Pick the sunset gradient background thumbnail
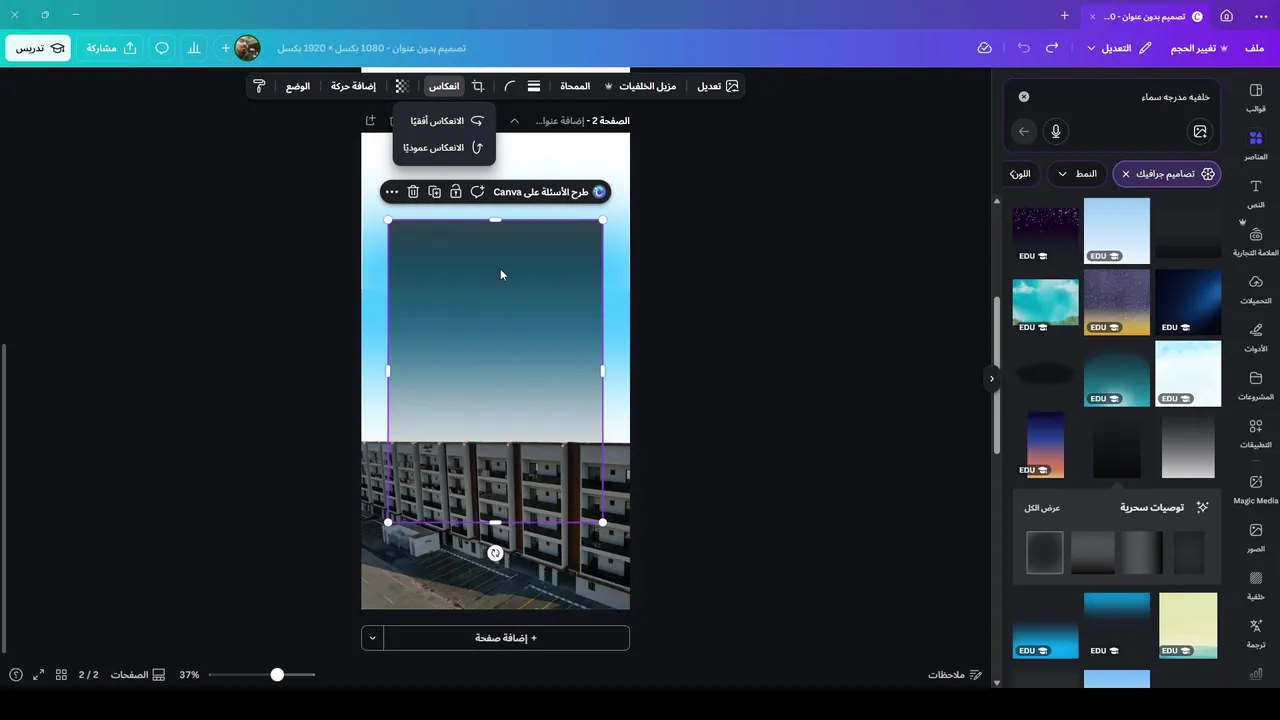Image resolution: width=1280 pixels, height=720 pixels. (1046, 445)
